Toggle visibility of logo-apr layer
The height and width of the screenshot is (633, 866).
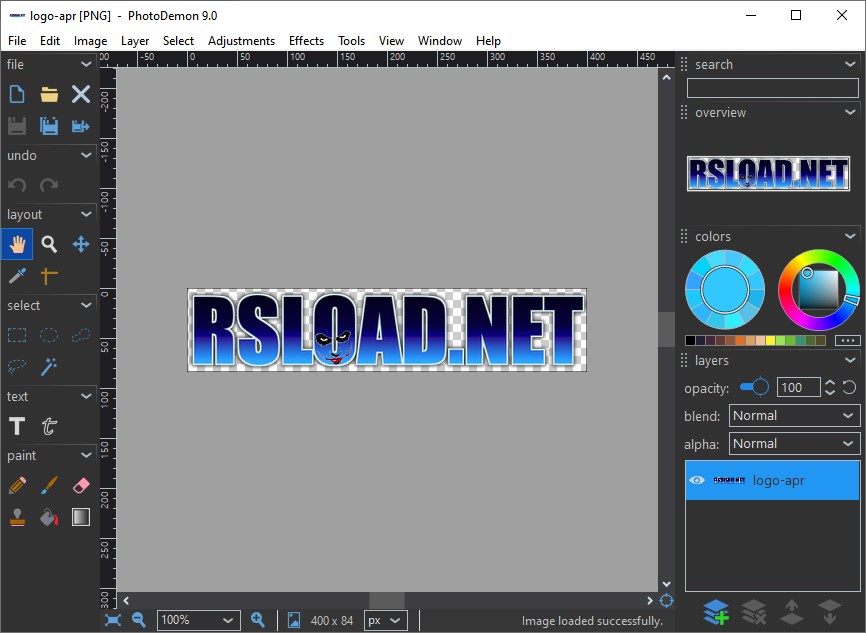pos(697,480)
